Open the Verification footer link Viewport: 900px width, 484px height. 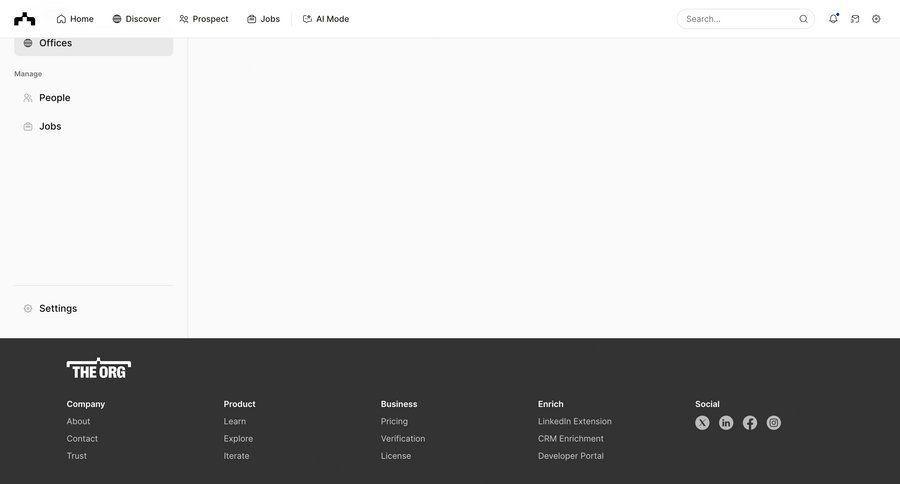403,439
